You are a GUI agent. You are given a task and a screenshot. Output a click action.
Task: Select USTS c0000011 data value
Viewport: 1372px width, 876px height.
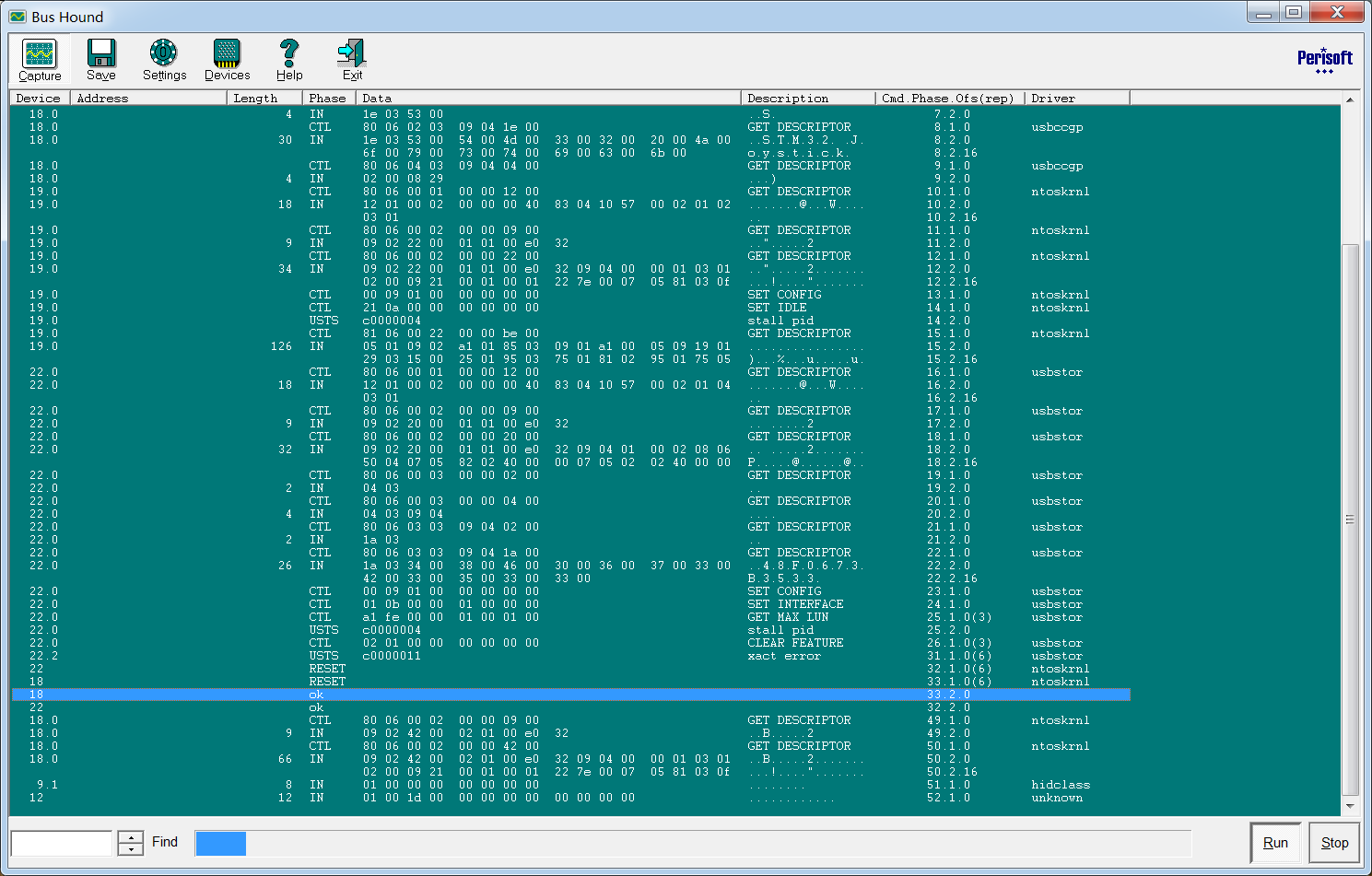click(x=392, y=656)
